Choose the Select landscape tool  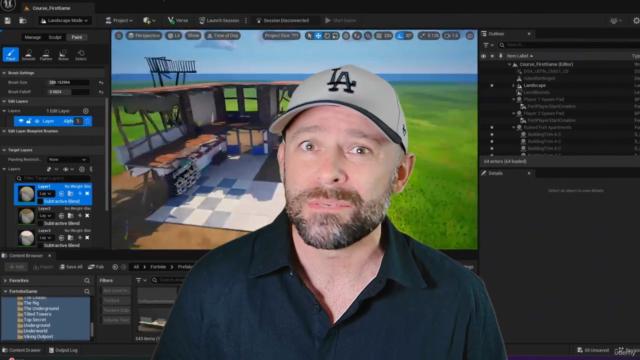[81, 54]
